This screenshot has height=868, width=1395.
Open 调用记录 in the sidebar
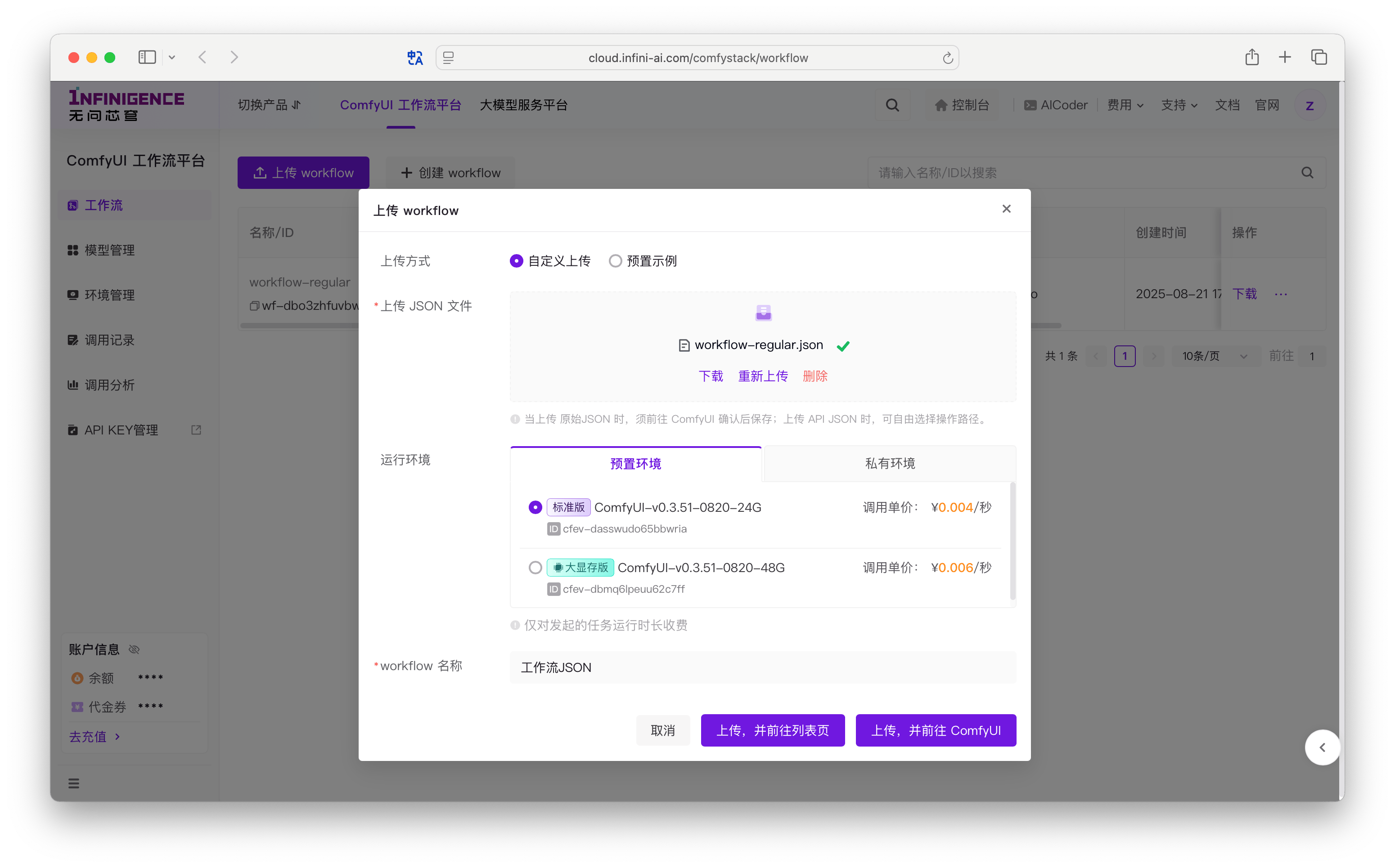(135, 340)
